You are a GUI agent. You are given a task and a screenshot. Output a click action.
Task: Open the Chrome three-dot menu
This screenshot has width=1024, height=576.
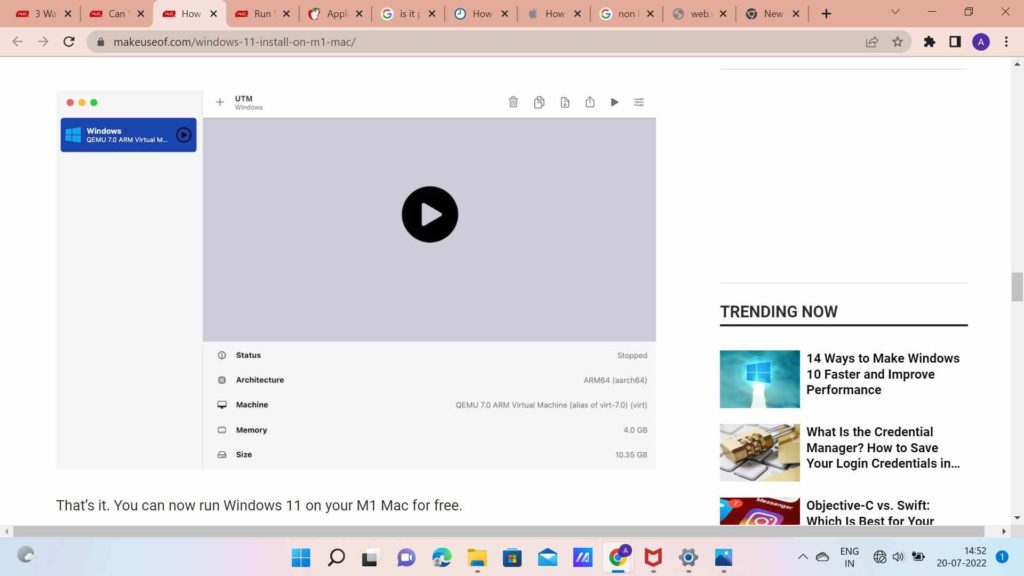[x=1006, y=42]
